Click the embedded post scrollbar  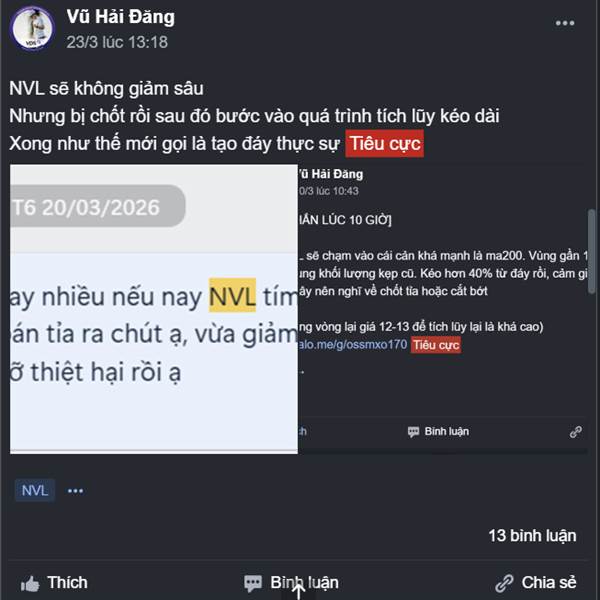[592, 251]
